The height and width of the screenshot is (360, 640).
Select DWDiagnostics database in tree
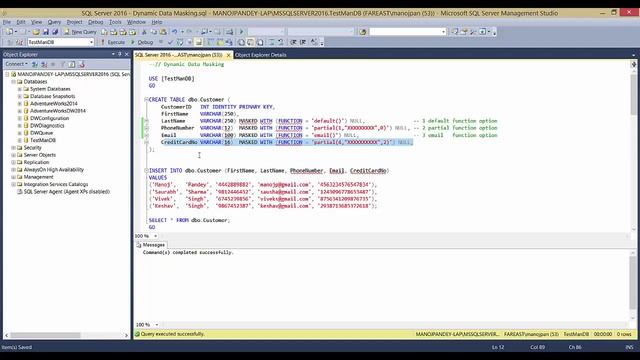pyautogui.click(x=47, y=126)
